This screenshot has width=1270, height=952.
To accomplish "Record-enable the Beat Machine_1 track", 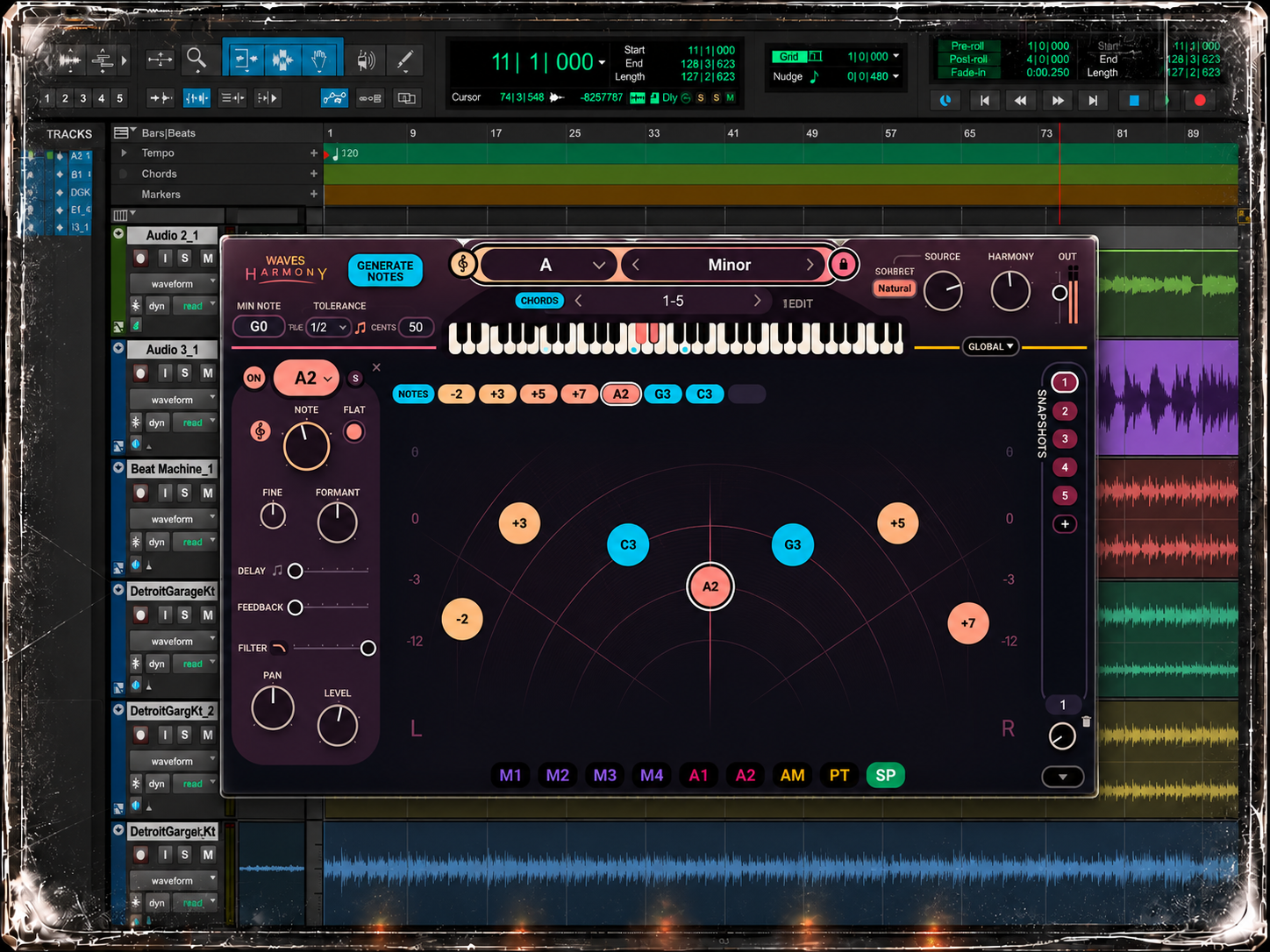I will [x=140, y=493].
